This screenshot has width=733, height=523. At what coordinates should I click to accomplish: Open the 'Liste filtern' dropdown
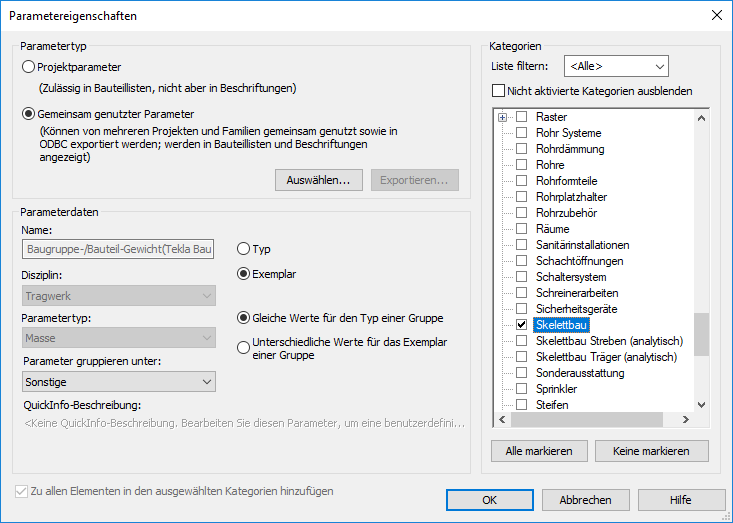coord(615,66)
